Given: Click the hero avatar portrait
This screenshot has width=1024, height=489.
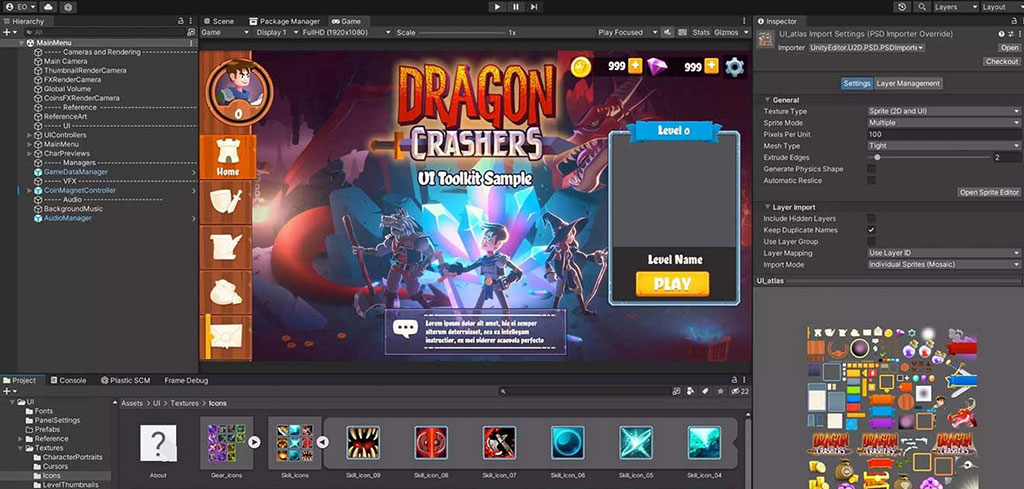Looking at the screenshot, I should (238, 90).
